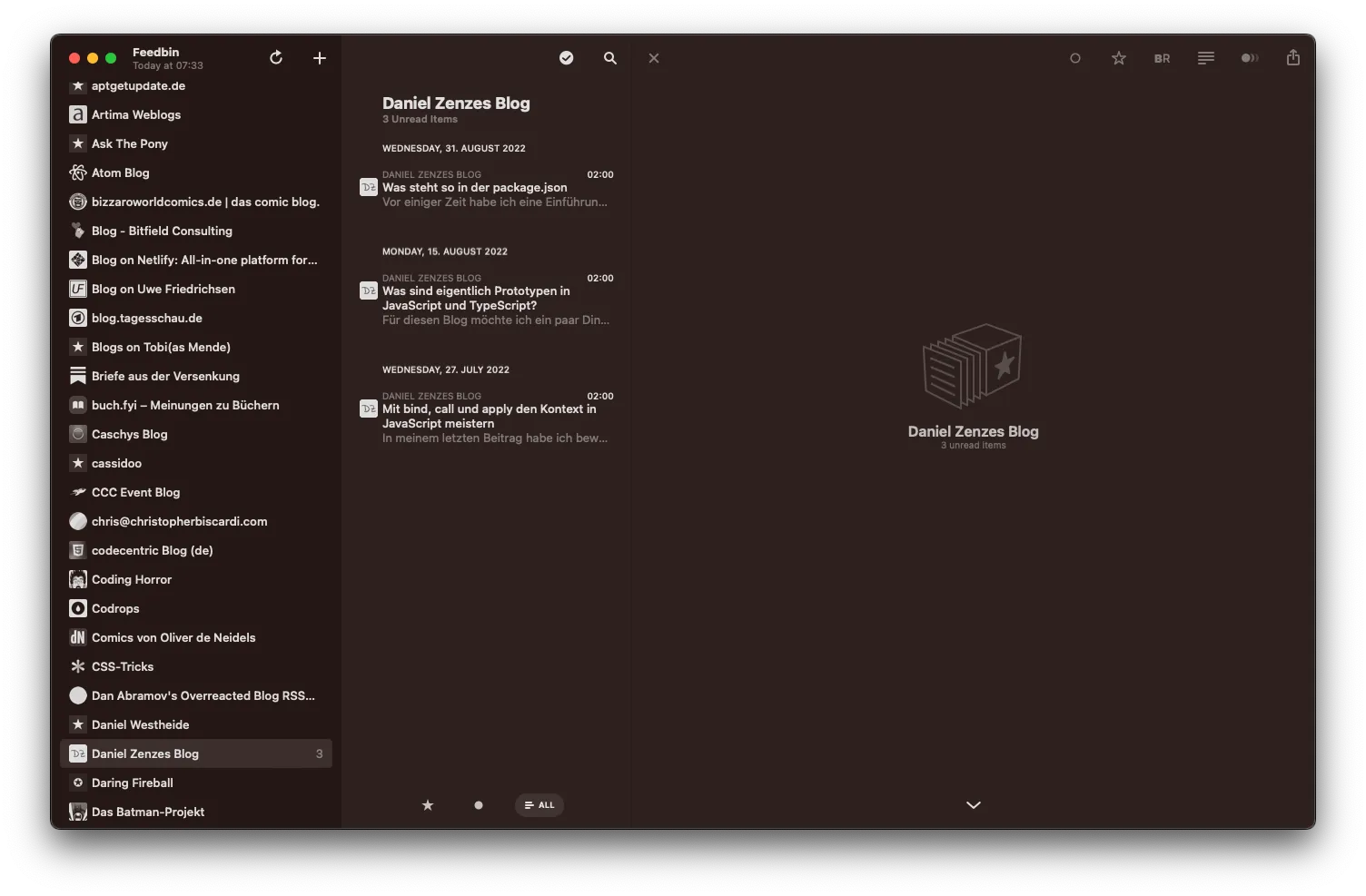The image size is (1366, 896).
Task: Select chris@christopherbiscardi.com feed
Action: 196,521
